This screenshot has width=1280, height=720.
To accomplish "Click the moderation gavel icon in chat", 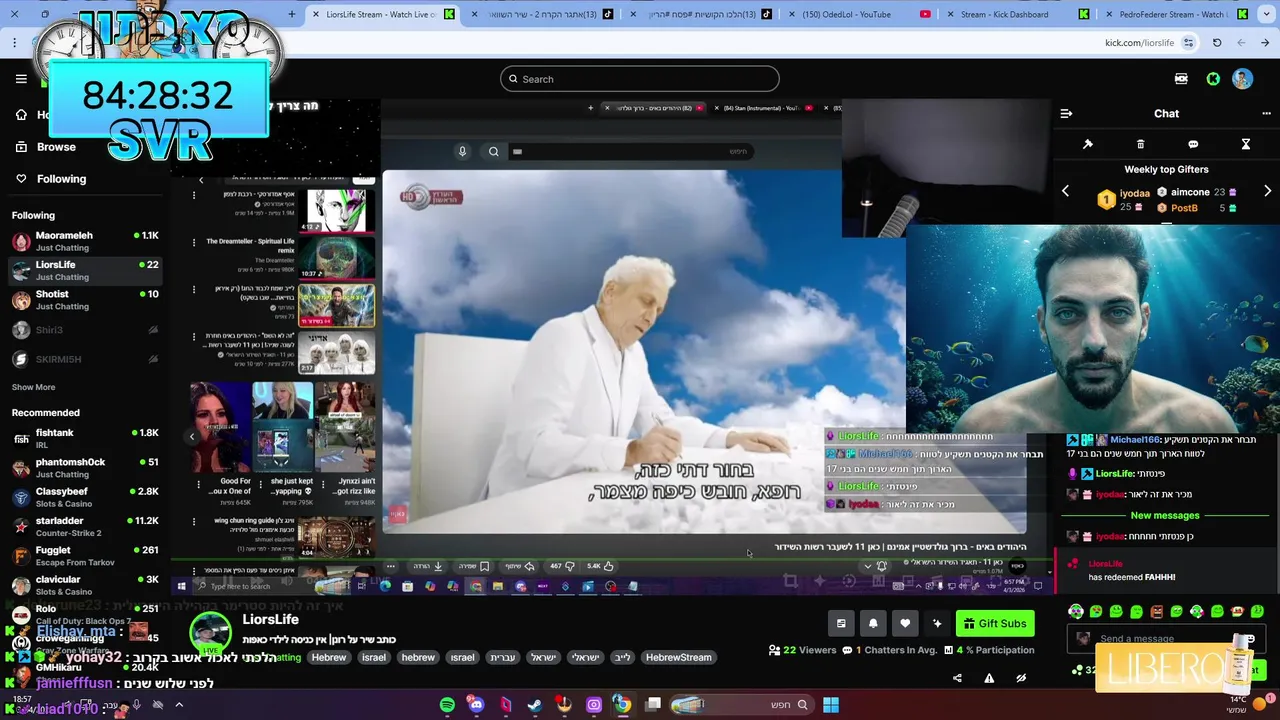I will tap(1088, 144).
